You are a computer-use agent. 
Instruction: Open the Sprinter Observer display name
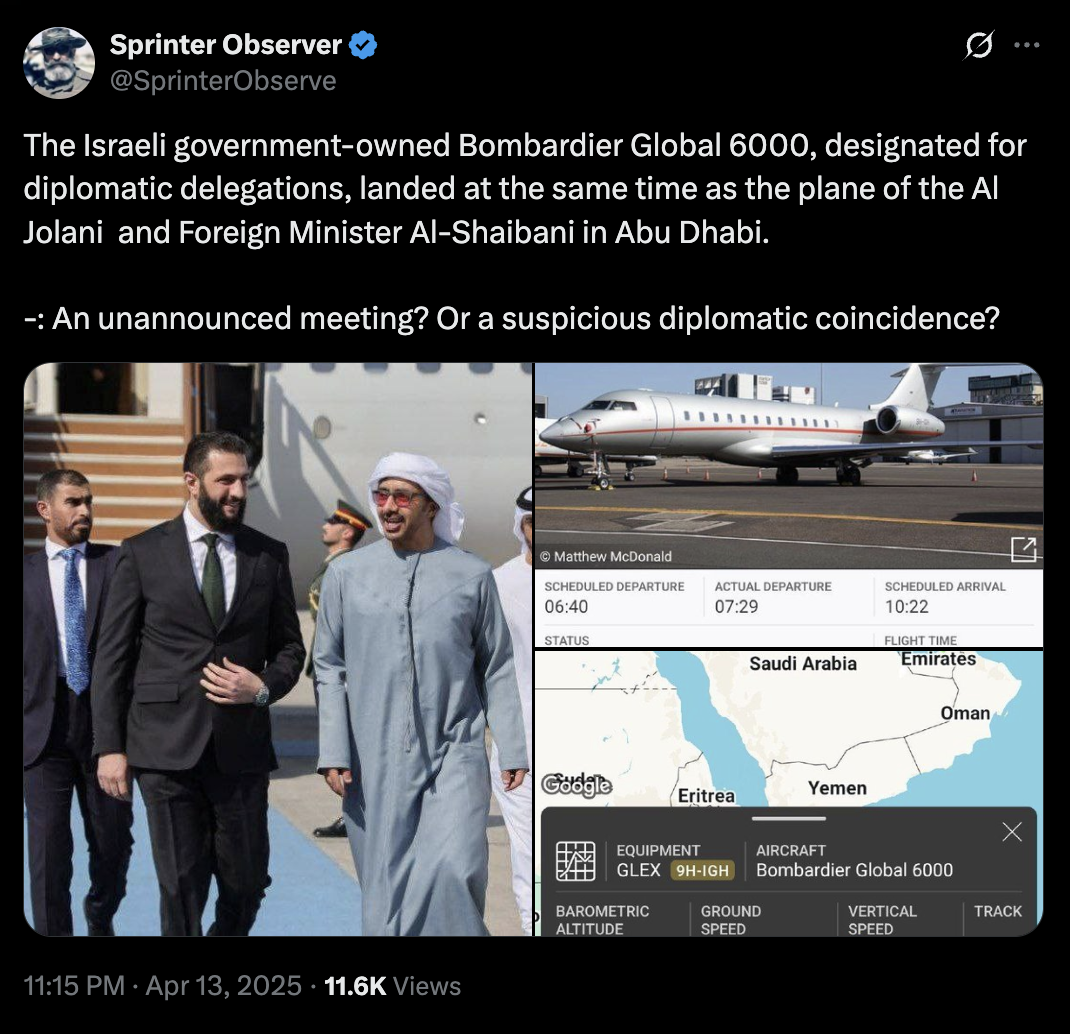[225, 45]
